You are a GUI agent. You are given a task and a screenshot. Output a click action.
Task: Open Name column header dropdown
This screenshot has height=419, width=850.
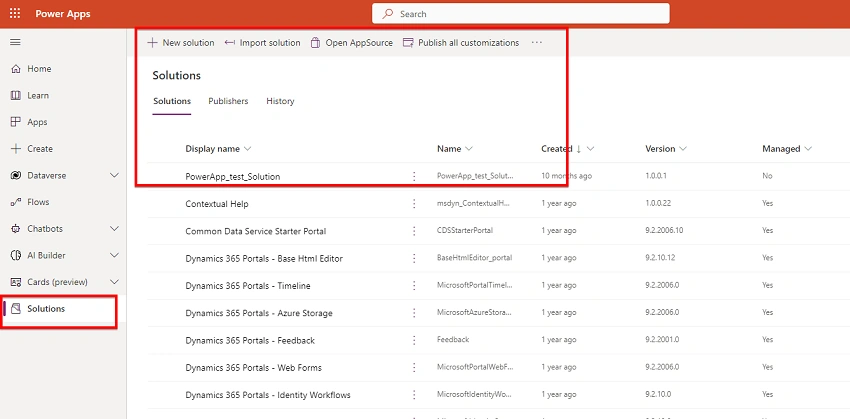(x=469, y=149)
